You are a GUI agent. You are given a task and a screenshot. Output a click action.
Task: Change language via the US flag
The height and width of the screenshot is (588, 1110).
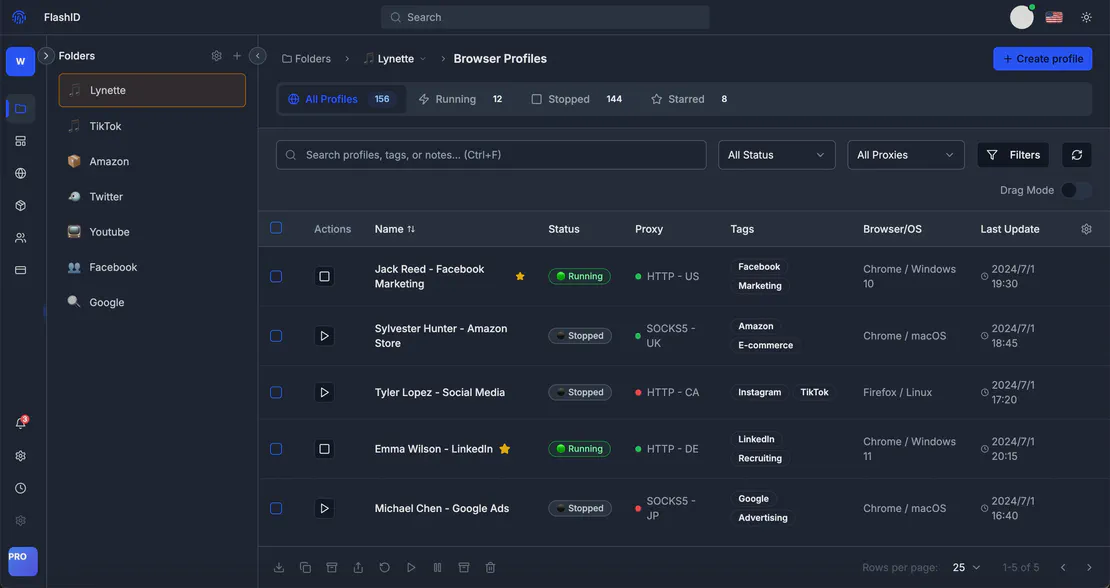pos(1054,18)
